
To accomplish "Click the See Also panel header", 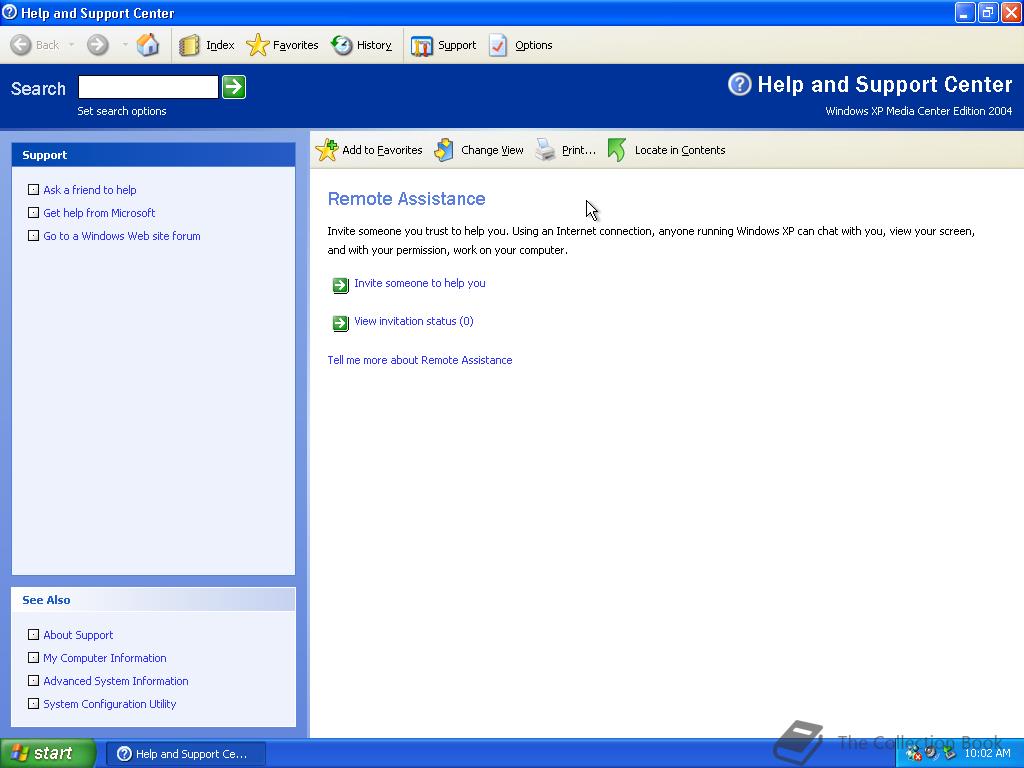I will point(153,600).
